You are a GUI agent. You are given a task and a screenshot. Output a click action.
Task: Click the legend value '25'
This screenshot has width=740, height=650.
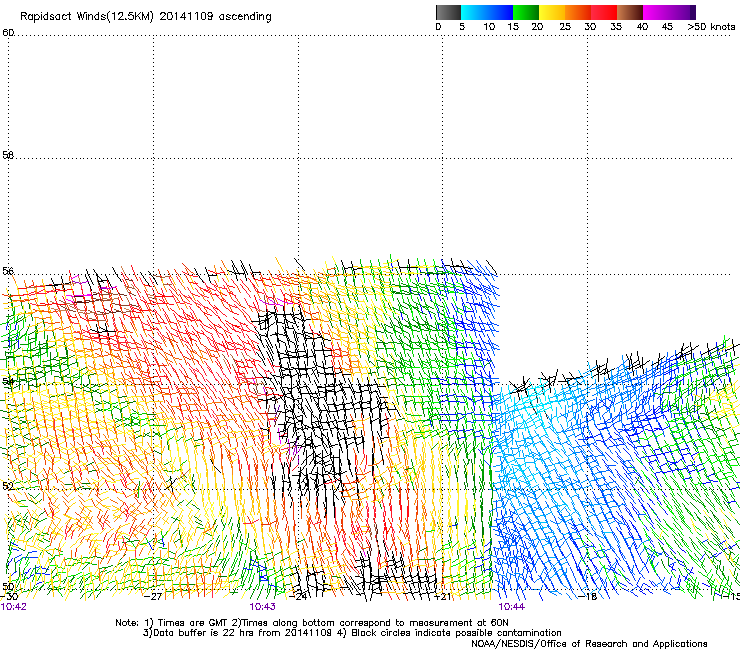point(565,27)
